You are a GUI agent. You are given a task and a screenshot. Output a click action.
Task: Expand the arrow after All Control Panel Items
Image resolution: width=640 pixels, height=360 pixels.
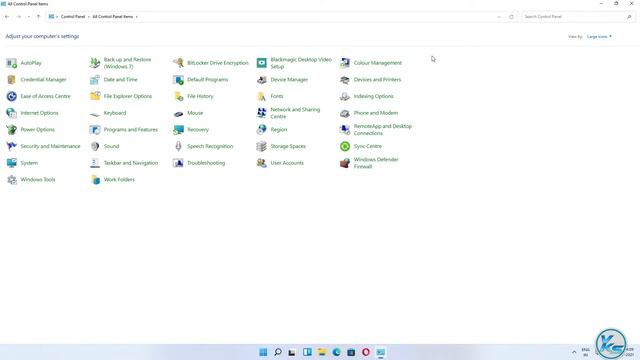(137, 17)
